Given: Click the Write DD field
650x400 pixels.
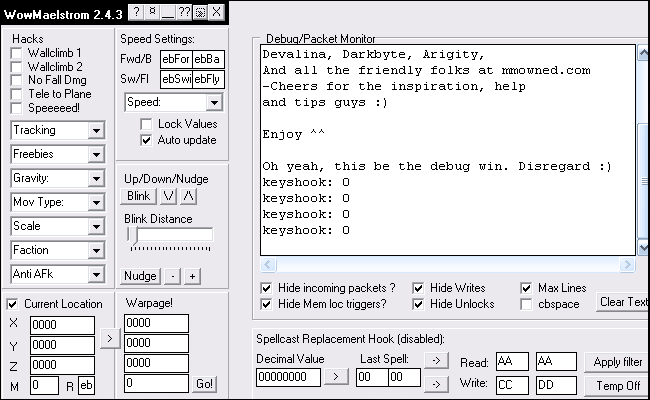Looking at the screenshot, I should 556,385.
